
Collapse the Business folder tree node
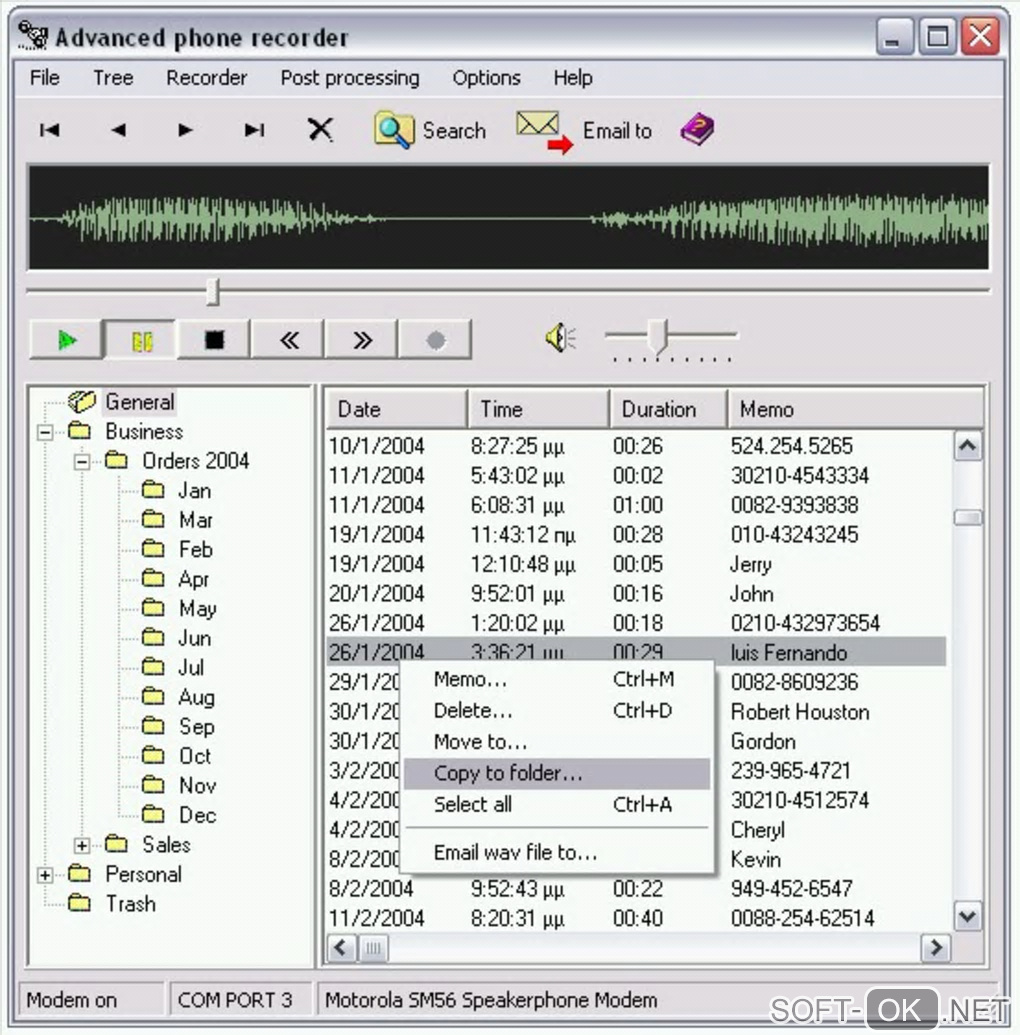[x=45, y=432]
